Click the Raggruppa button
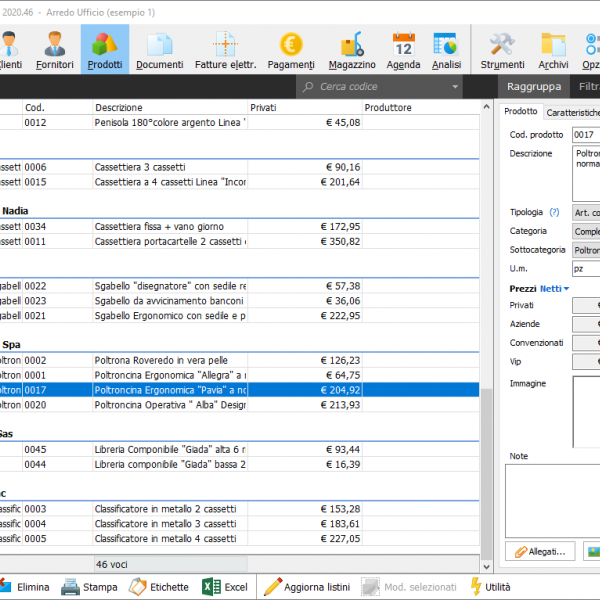 tap(534, 87)
